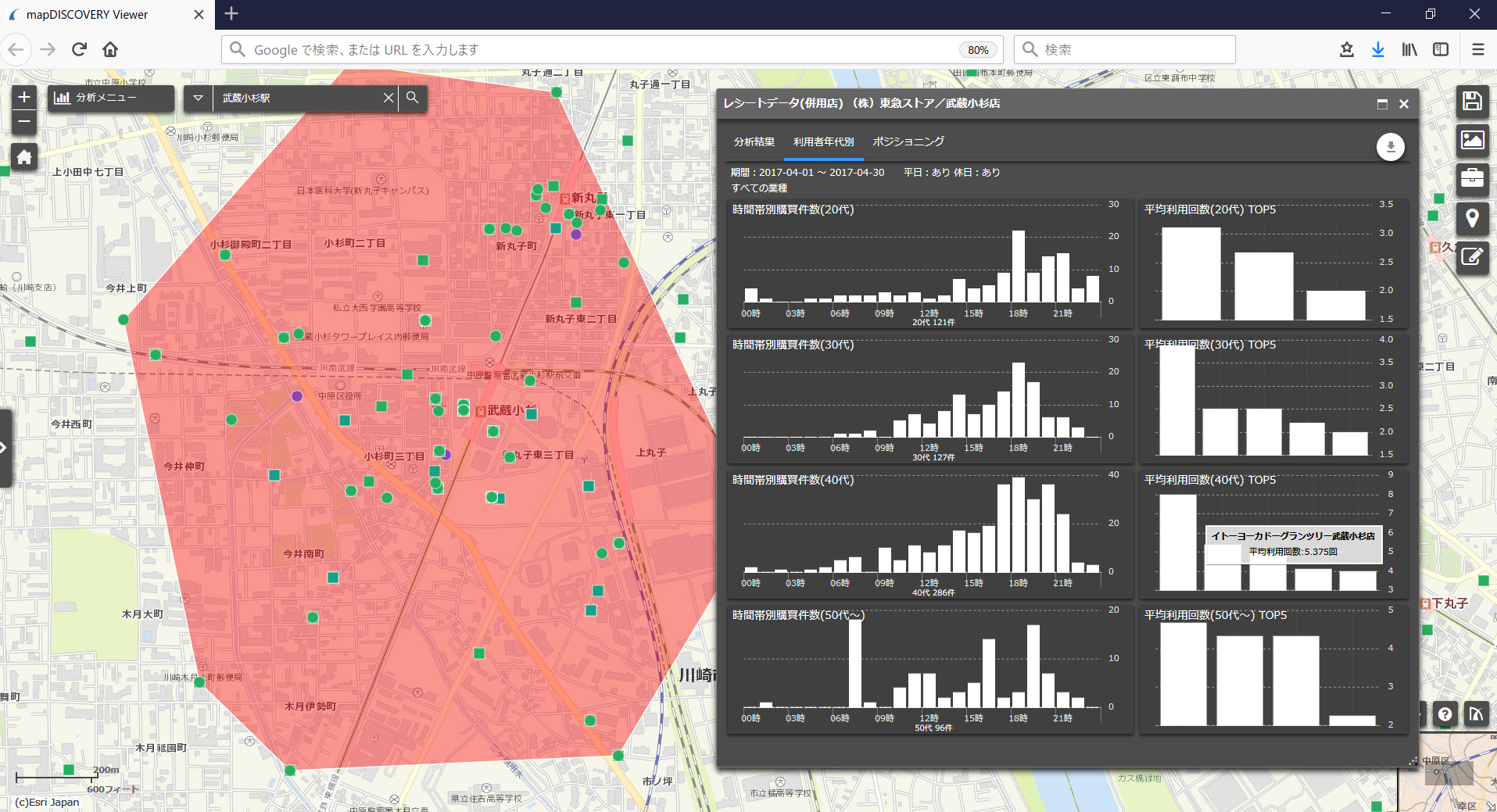The height and width of the screenshot is (812, 1497).
Task: Clear the 武蔵小杉駅 search text
Action: (388, 98)
